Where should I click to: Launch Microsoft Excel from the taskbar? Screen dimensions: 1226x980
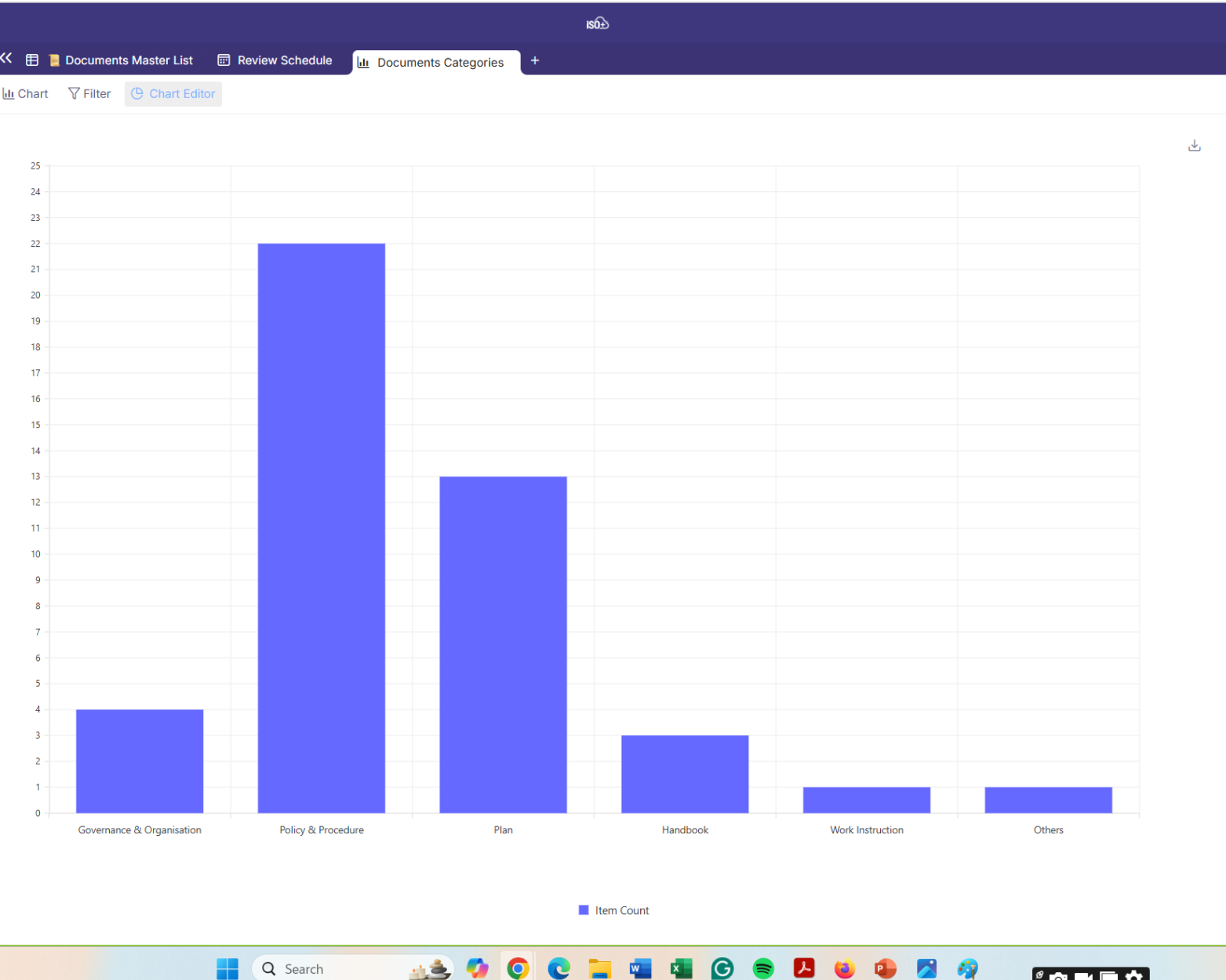pos(681,969)
